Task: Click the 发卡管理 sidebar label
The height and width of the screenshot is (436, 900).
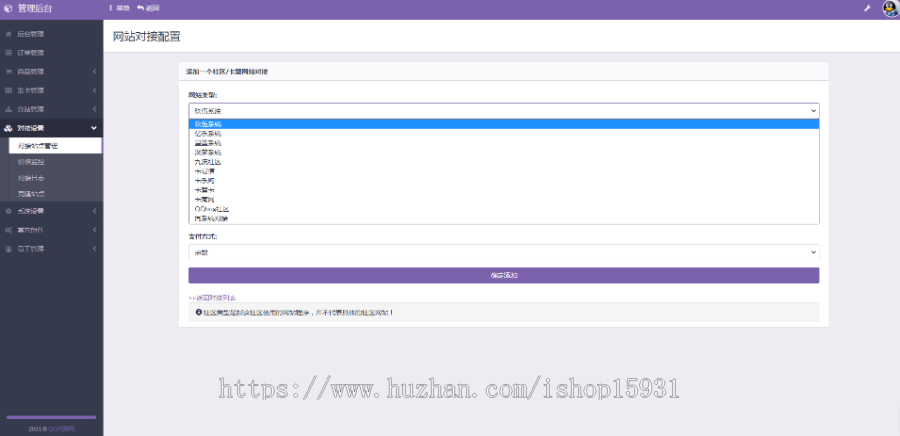Action: coord(30,91)
